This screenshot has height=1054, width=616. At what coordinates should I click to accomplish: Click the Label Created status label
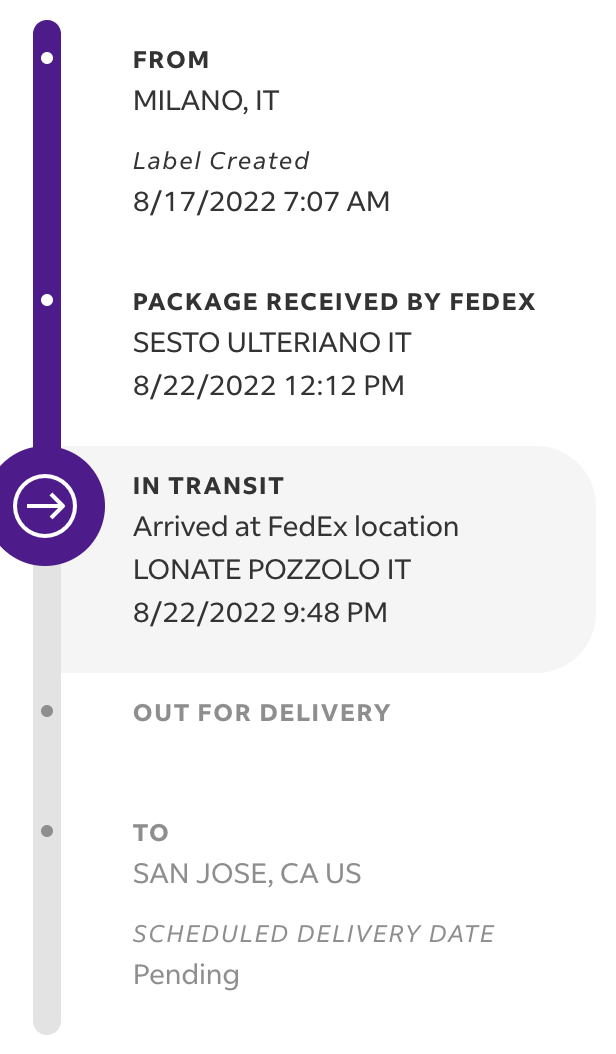[x=221, y=161]
